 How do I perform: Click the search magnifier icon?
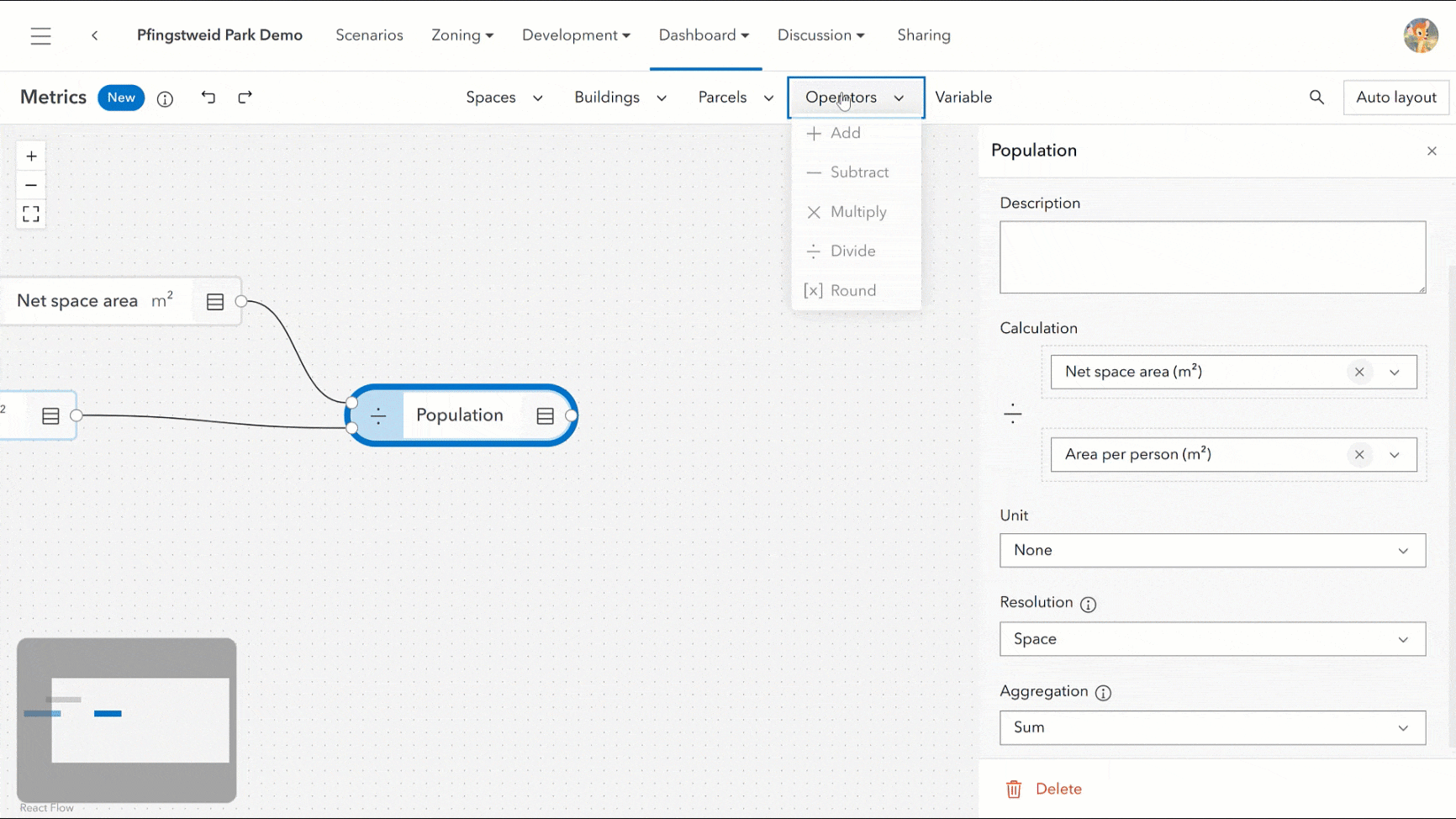coord(1316,98)
